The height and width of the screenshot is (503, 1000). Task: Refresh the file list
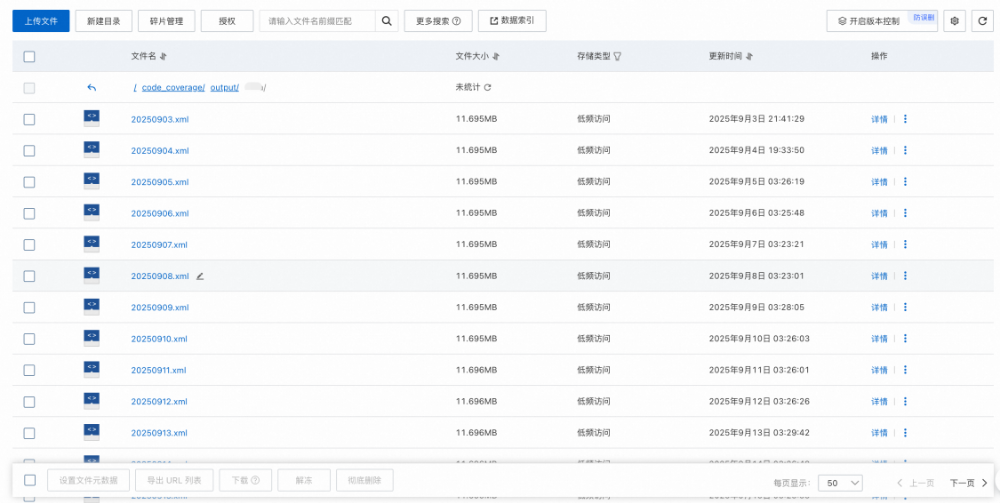[981, 21]
